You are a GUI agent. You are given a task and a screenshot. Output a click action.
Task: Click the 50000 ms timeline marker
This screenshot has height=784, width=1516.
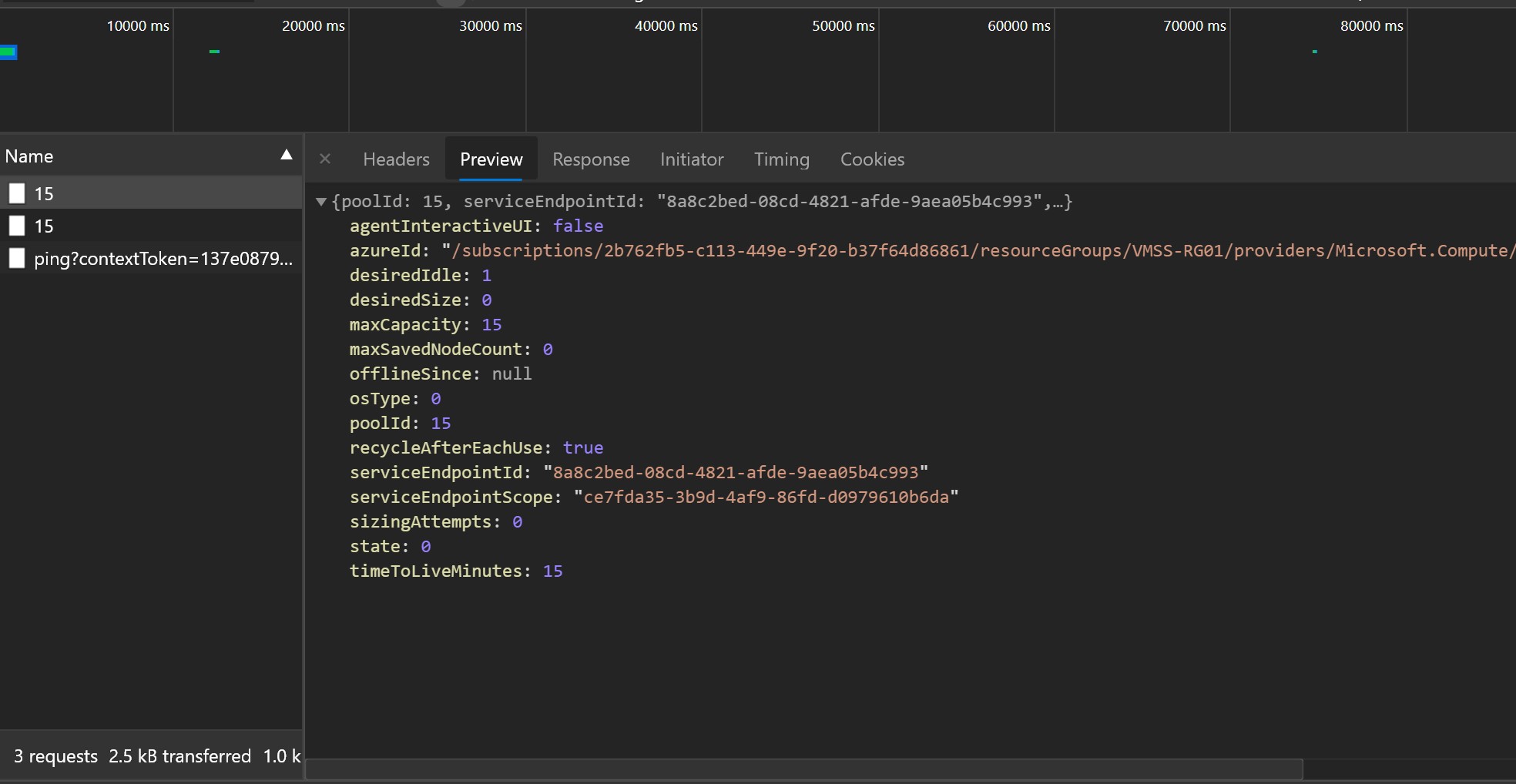(843, 25)
